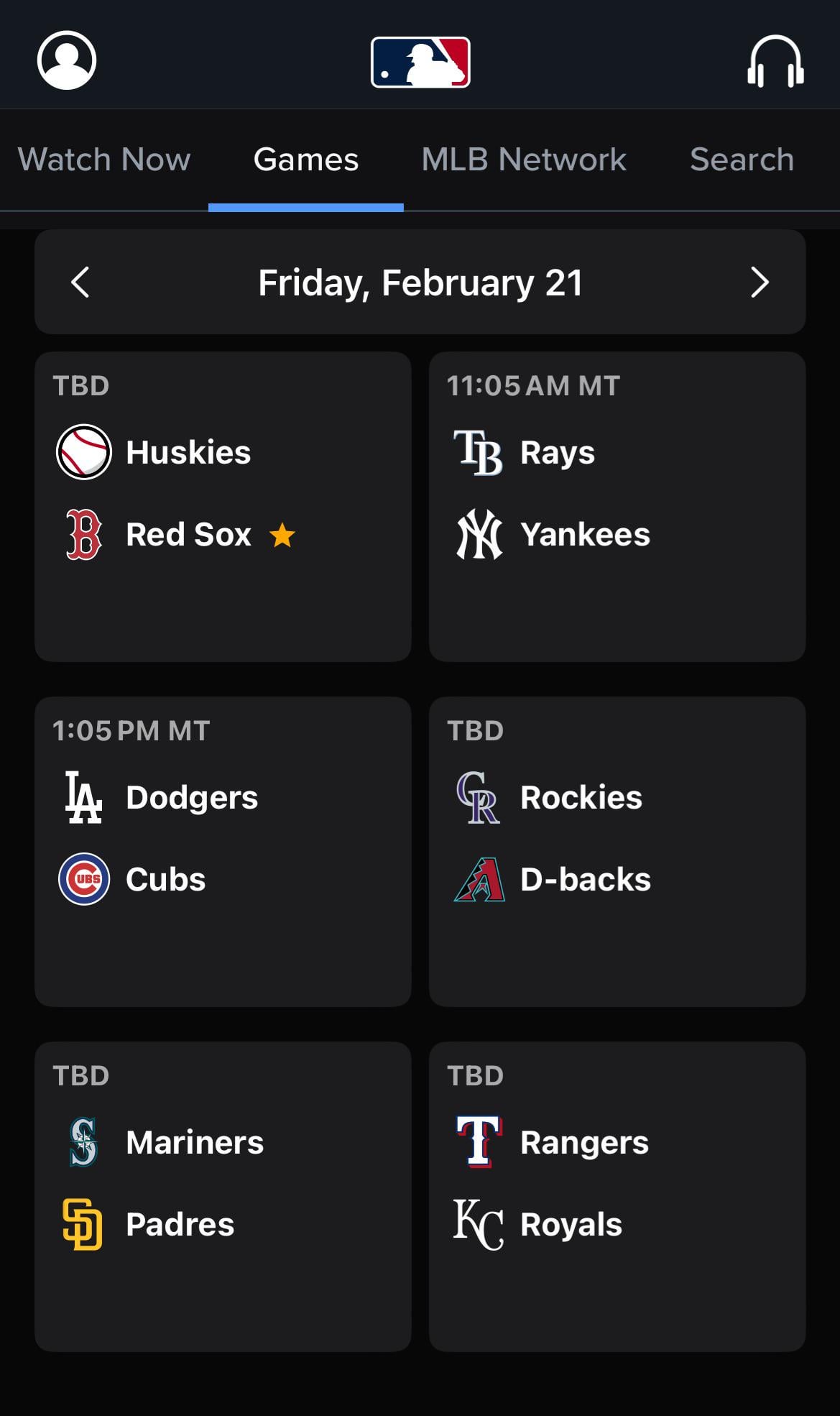Switch to the MLB Network tab
Screen dimensions: 840x1416
[524, 160]
